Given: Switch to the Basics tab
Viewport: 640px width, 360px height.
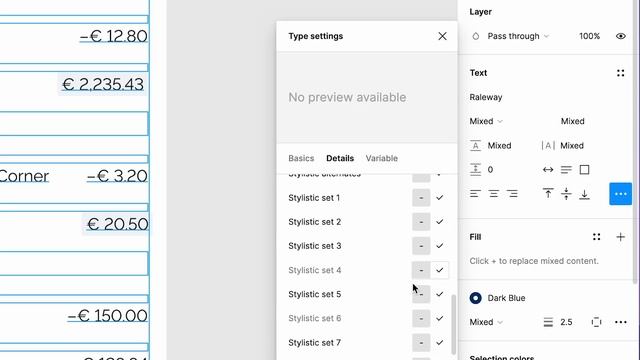Looking at the screenshot, I should [x=301, y=158].
